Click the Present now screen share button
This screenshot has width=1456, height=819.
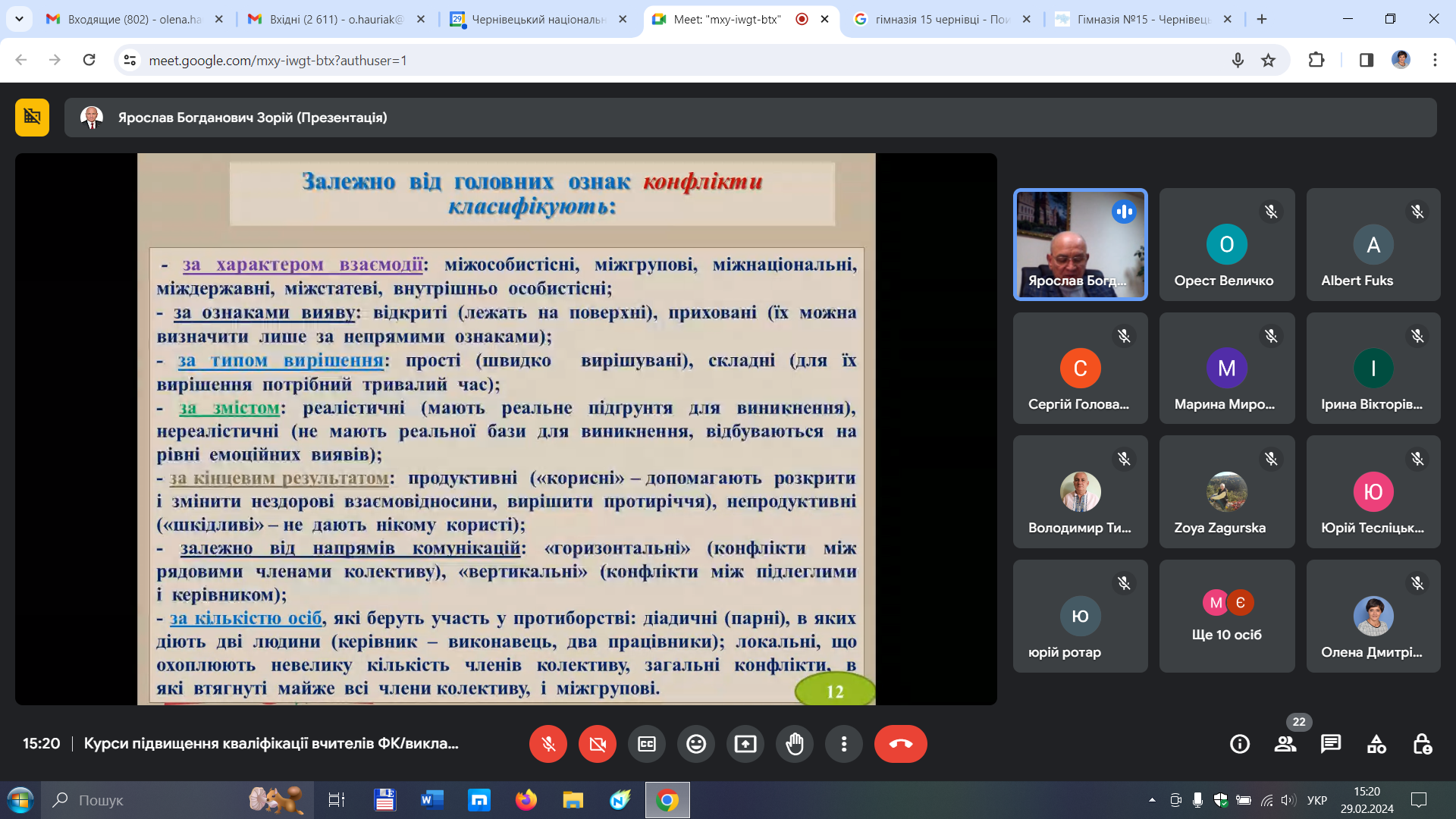click(745, 744)
